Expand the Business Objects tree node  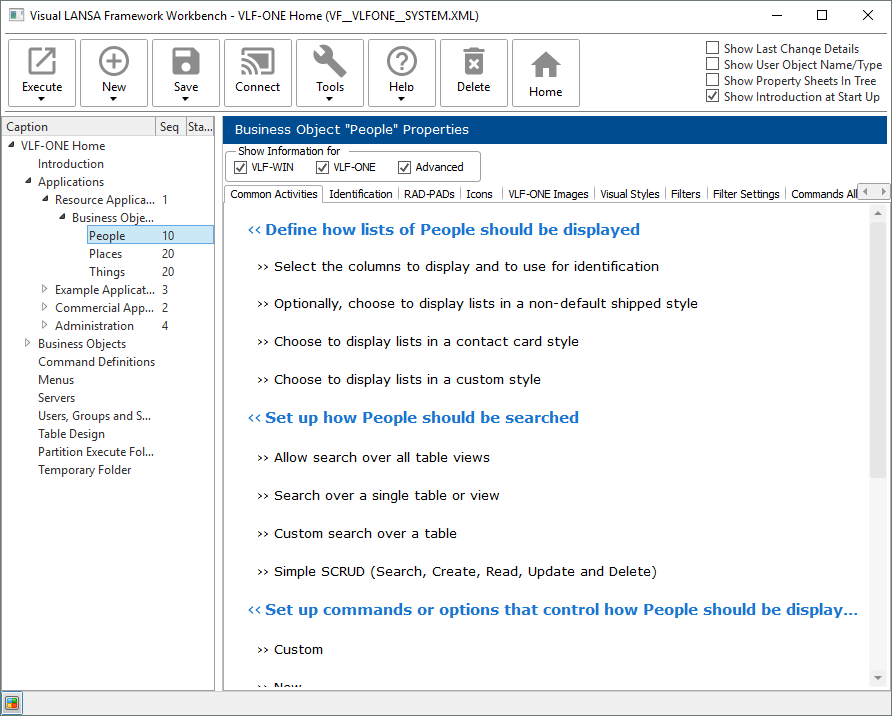28,344
